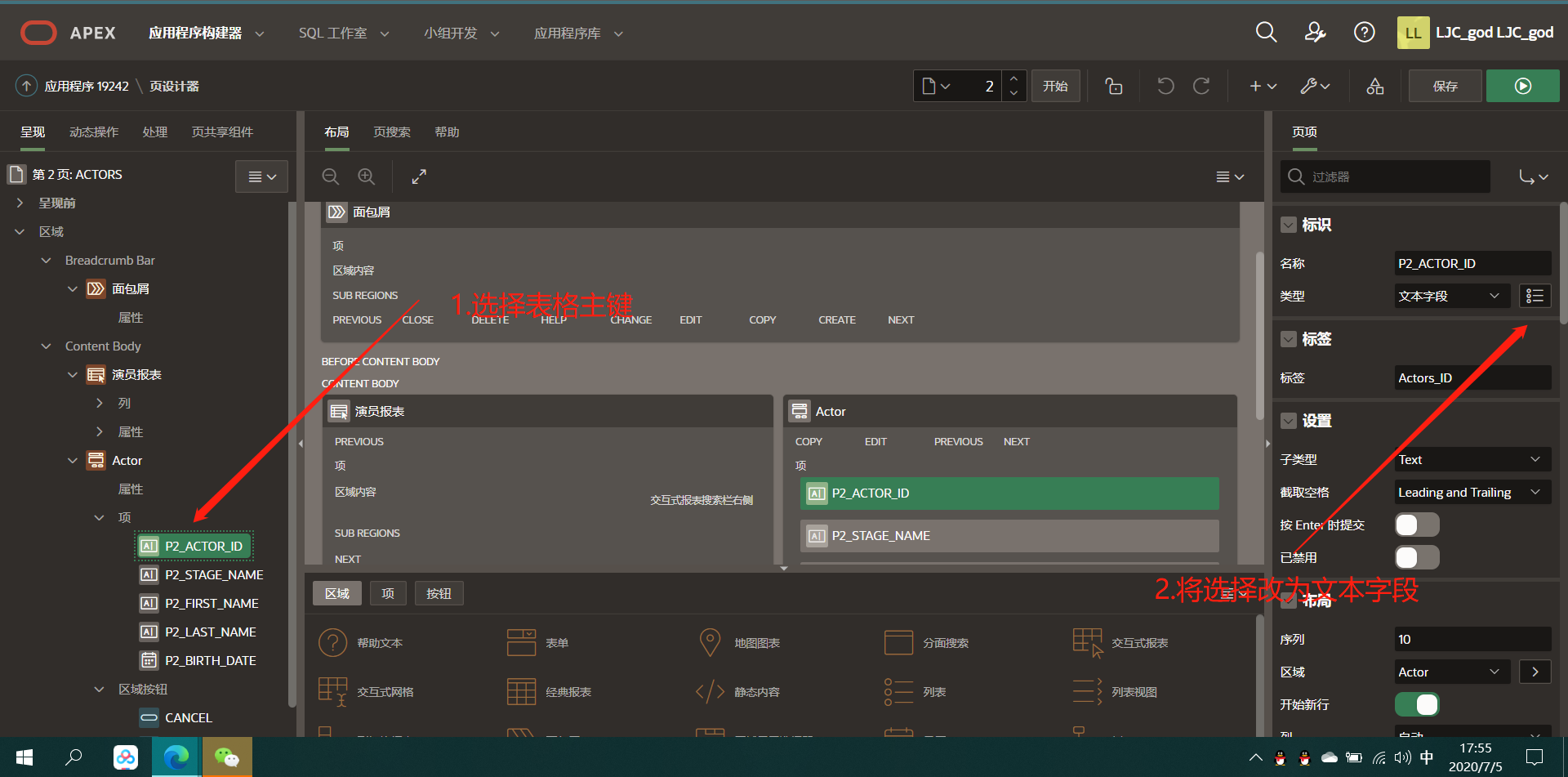1568x777 pixels.
Task: Collapse the Content Body tree node
Action: (47, 346)
